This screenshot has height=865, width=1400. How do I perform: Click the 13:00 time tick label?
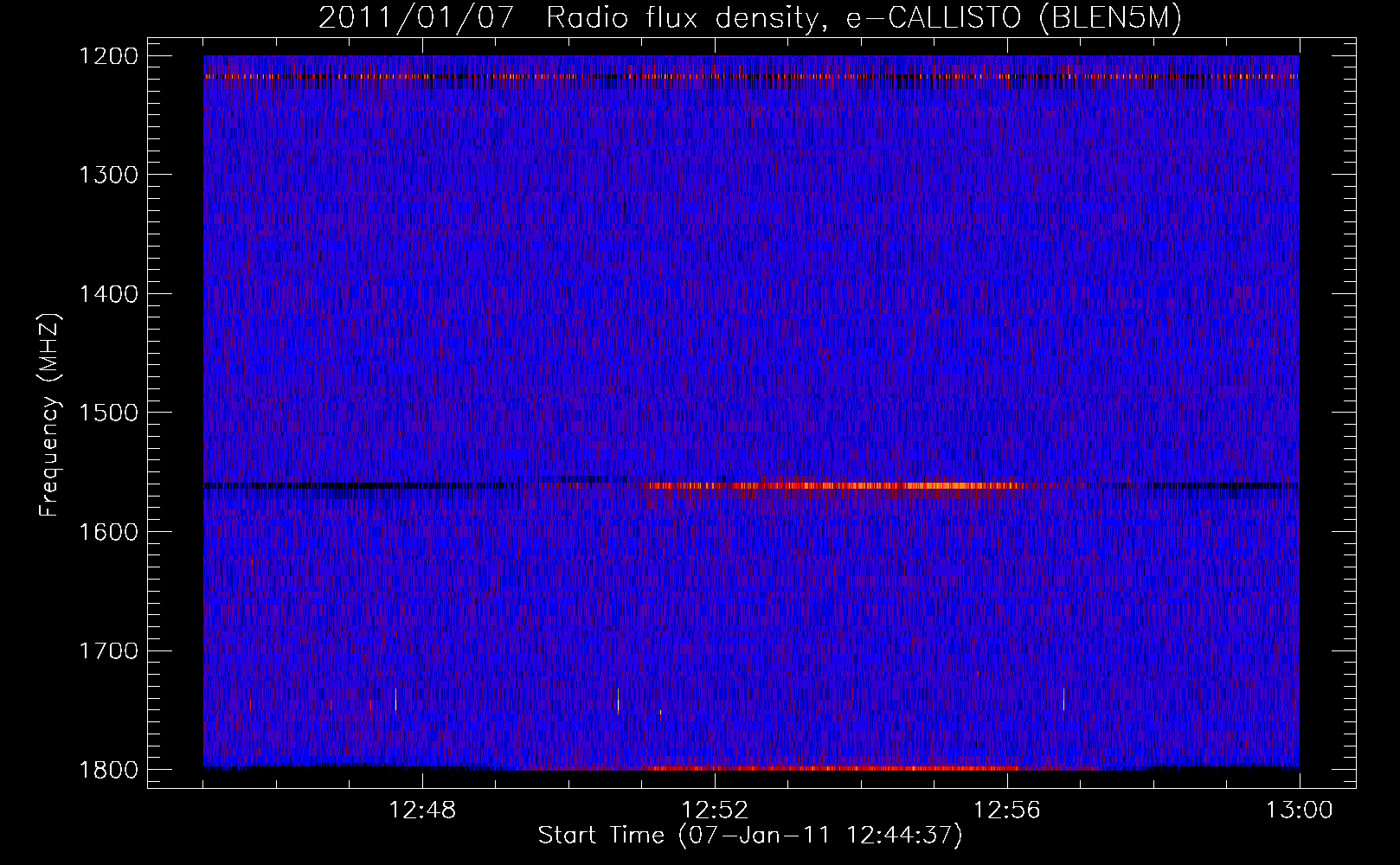[1299, 811]
